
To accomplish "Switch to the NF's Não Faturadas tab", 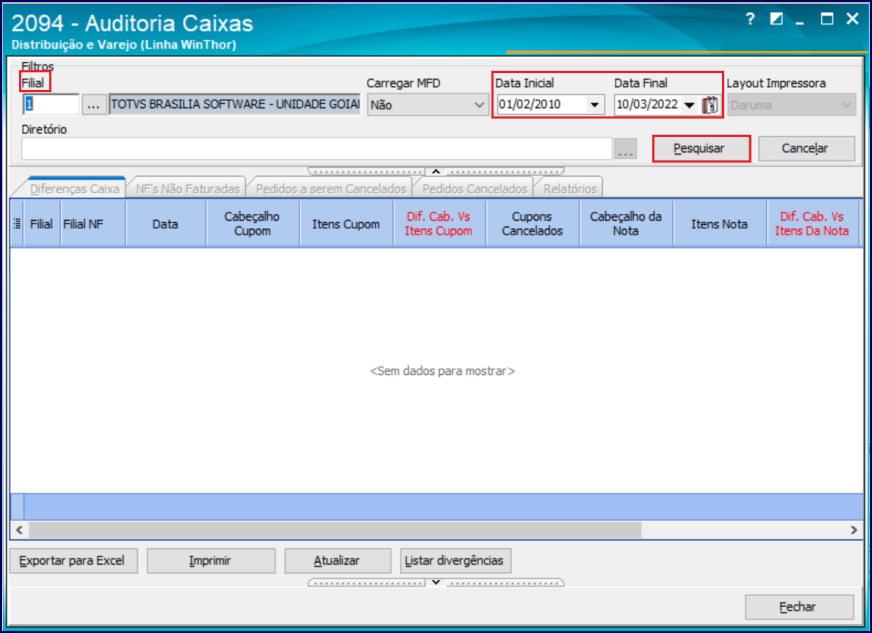I will click(x=187, y=189).
